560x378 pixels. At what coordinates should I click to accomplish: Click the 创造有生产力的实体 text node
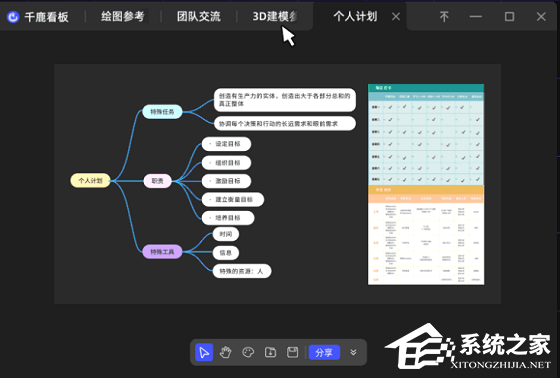[285, 100]
